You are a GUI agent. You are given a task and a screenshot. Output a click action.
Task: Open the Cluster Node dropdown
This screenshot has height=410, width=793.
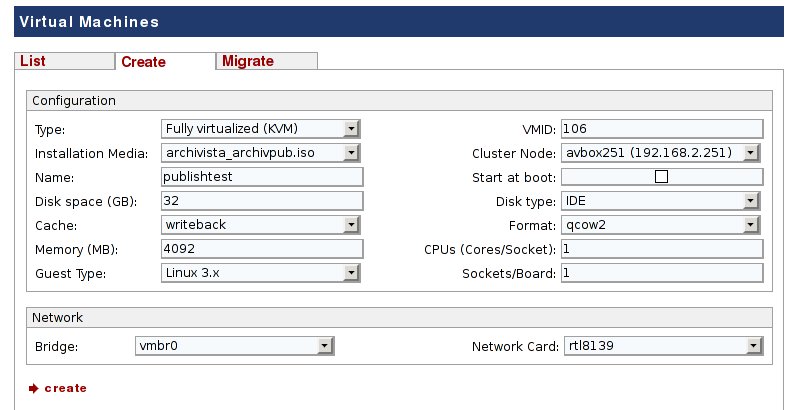click(x=662, y=153)
